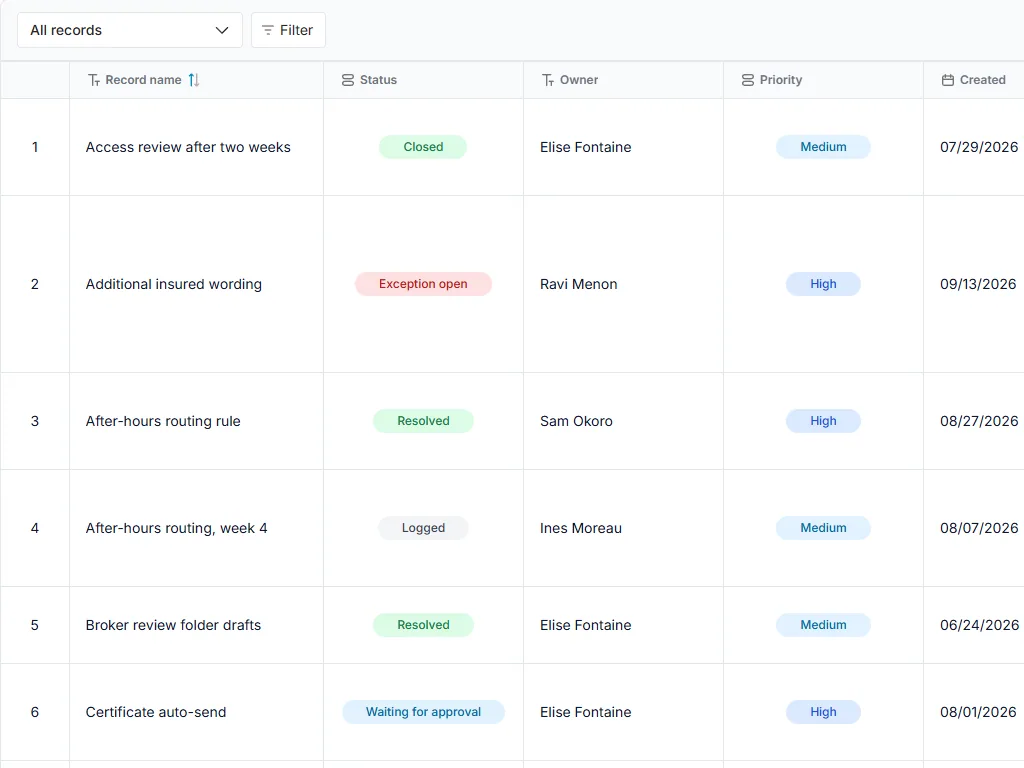Click the Created column header label
The height and width of the screenshot is (768, 1024).
[982, 80]
